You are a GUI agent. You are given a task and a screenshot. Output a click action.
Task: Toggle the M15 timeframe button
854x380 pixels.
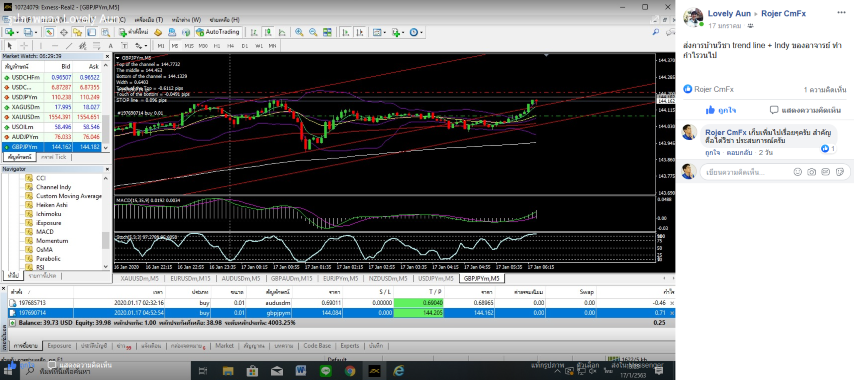(x=188, y=46)
